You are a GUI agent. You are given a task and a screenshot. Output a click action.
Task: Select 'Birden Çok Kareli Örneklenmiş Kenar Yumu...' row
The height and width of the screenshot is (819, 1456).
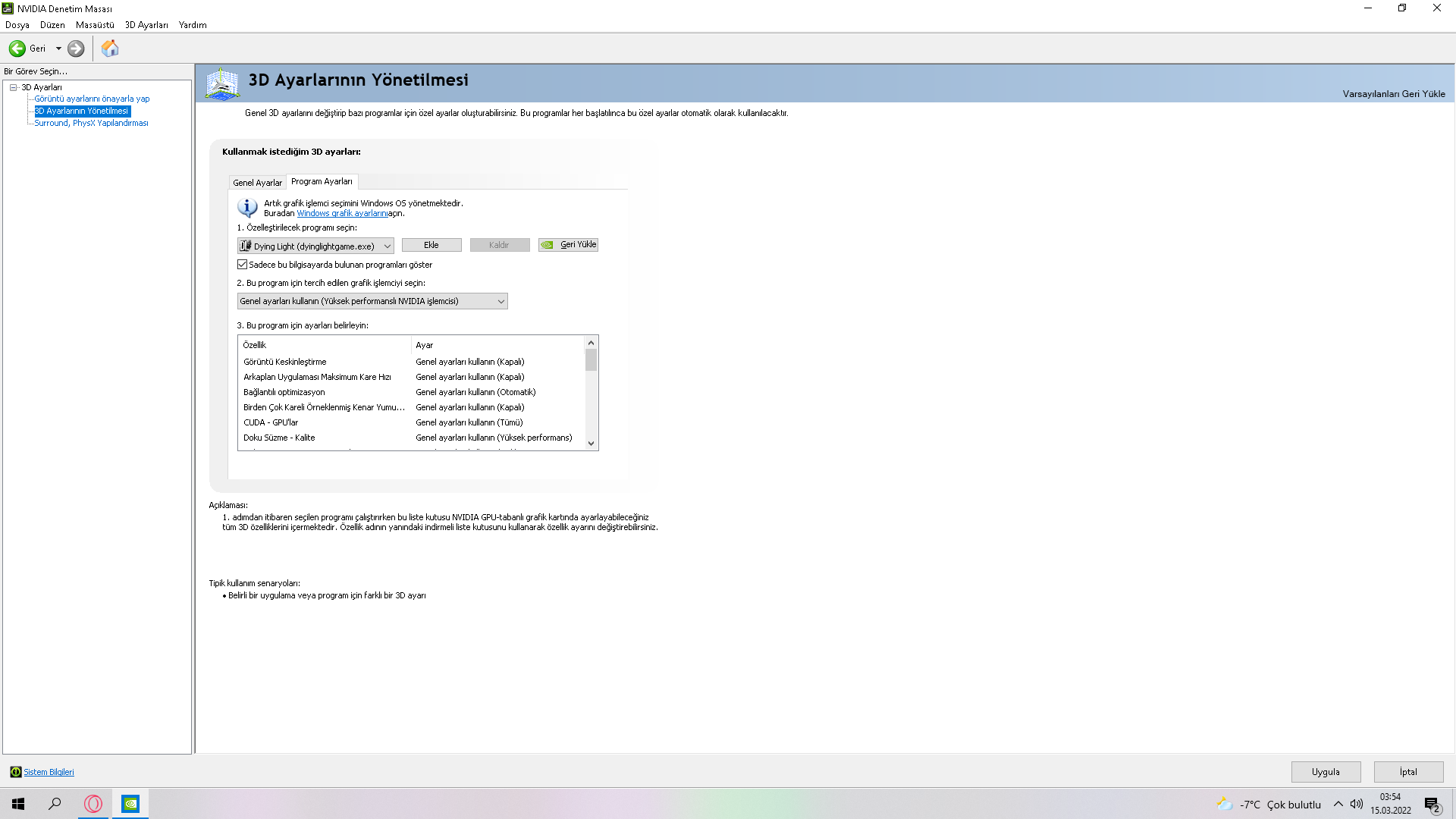412,407
